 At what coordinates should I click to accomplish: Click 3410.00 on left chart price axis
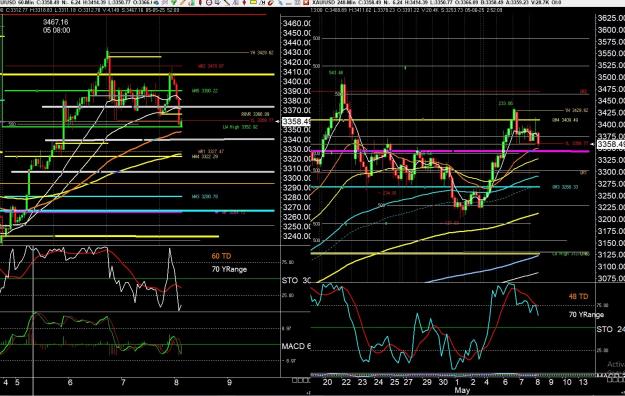(296, 72)
